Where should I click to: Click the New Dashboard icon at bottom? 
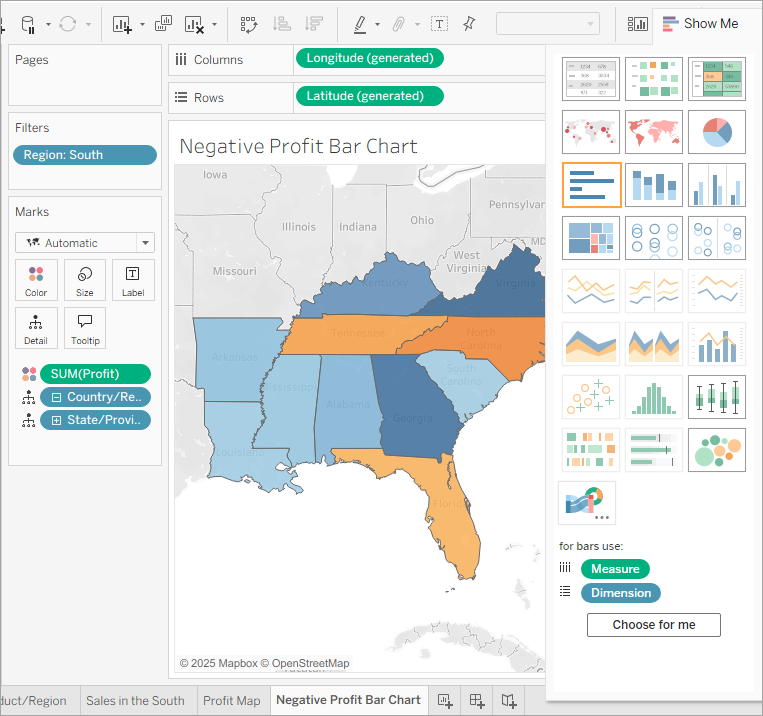477,700
